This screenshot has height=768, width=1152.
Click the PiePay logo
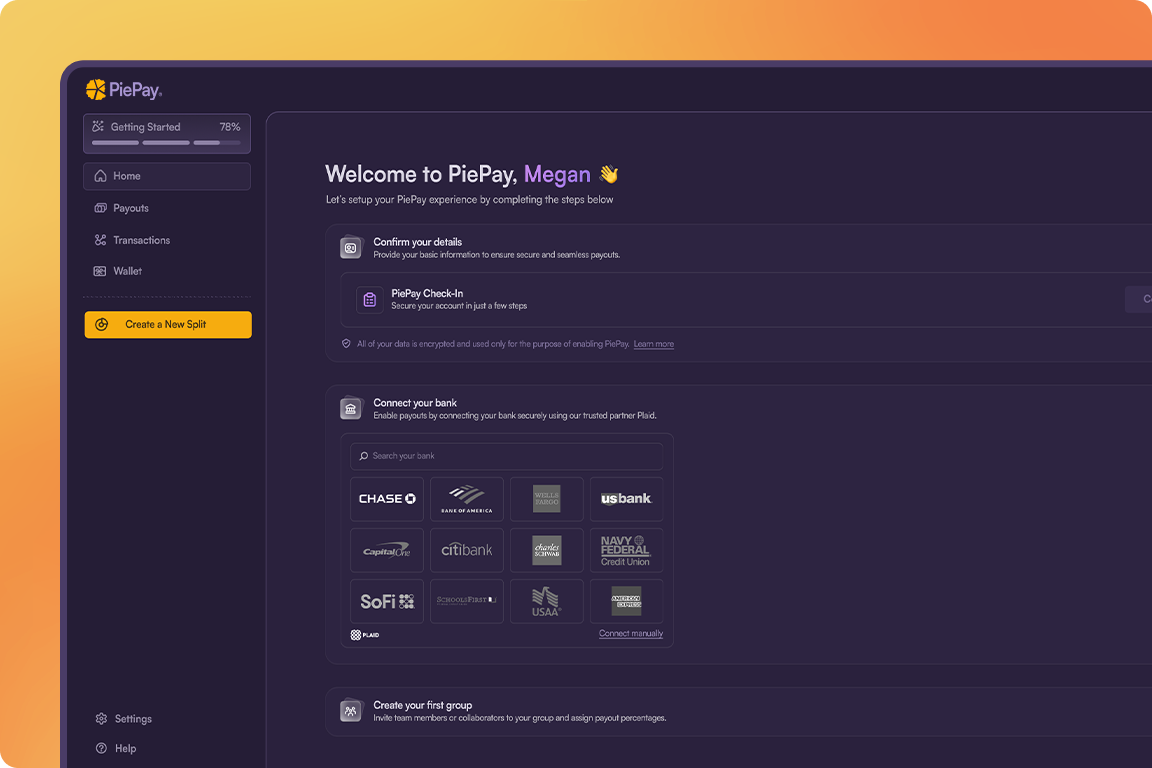tap(123, 90)
